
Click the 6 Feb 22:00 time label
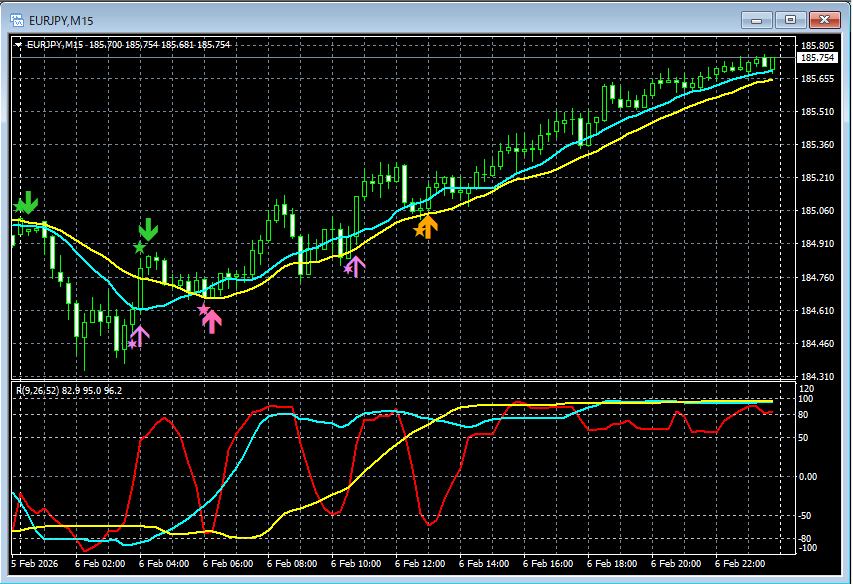[740, 564]
